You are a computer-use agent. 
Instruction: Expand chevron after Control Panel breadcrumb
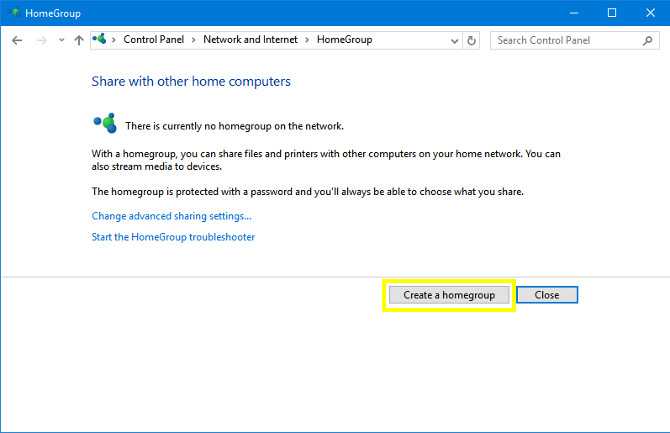194,40
